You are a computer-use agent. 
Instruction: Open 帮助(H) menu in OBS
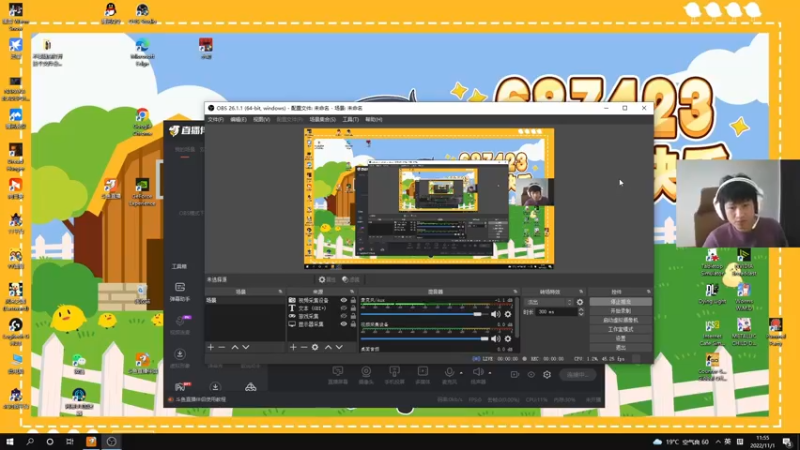tap(373, 119)
